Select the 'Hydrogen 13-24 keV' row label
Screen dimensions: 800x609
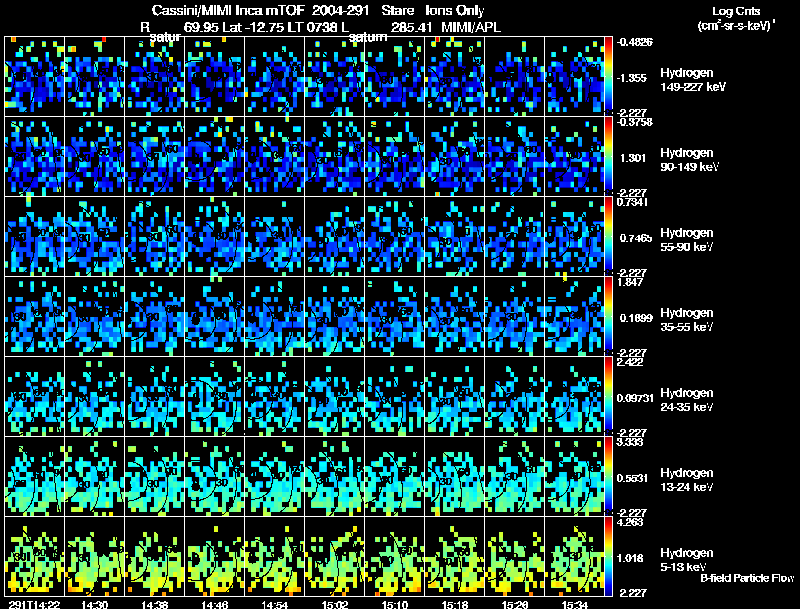pos(687,480)
